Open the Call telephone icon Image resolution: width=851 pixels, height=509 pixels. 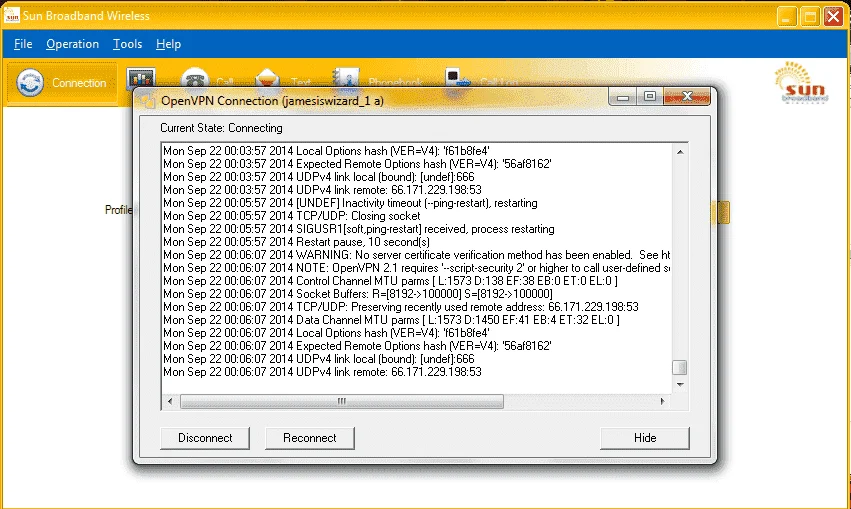(195, 78)
